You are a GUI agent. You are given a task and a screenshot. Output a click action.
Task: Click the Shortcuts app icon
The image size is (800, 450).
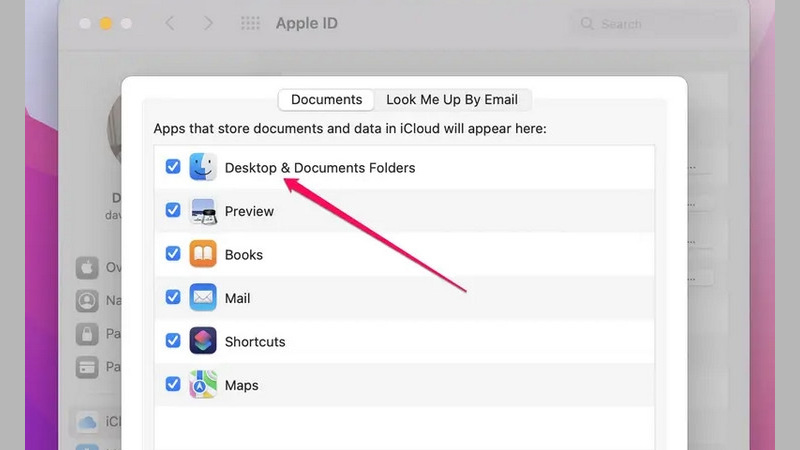tap(203, 341)
